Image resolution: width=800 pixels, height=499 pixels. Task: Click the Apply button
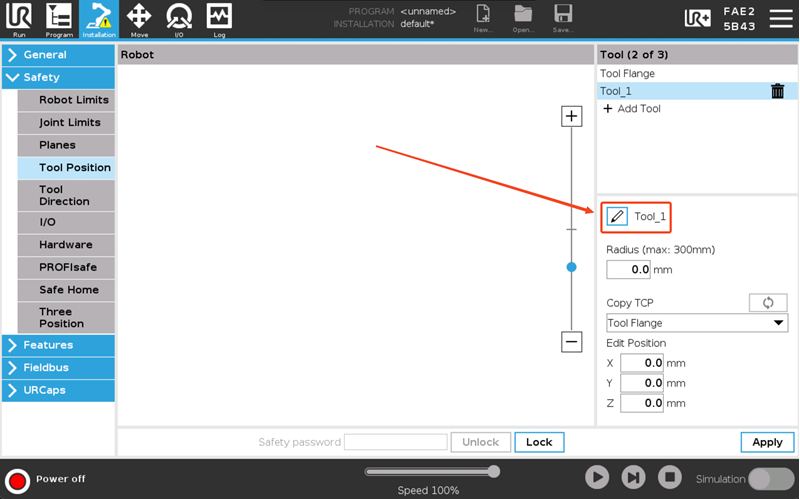coord(767,442)
